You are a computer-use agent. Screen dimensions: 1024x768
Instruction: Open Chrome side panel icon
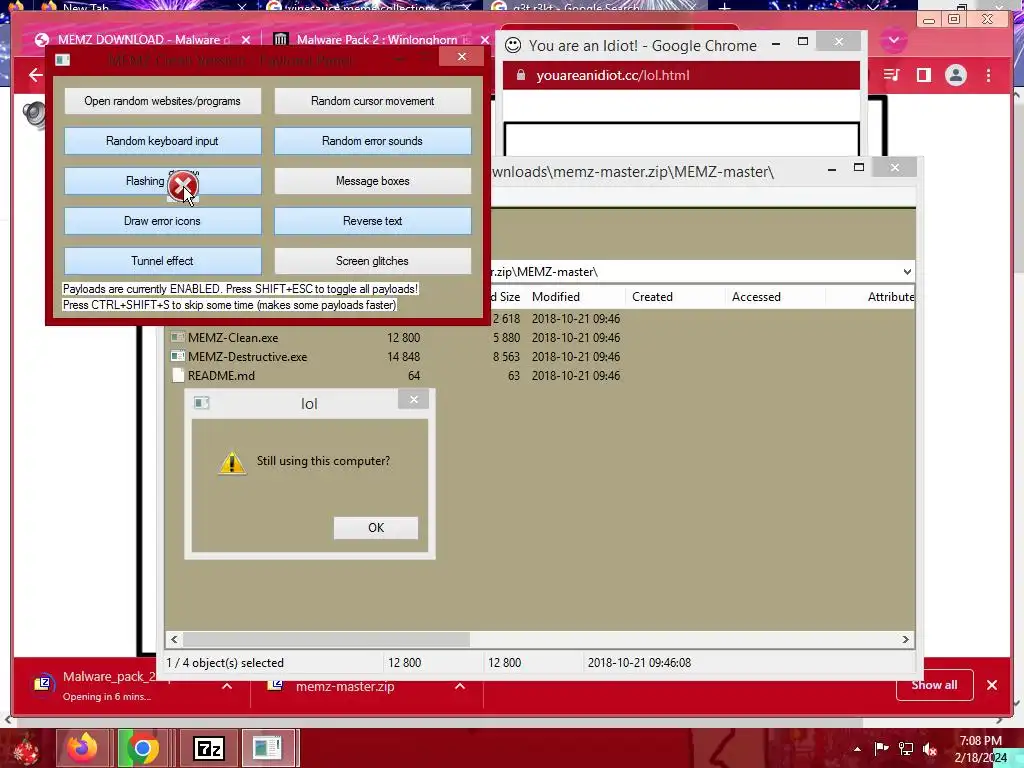coord(923,75)
